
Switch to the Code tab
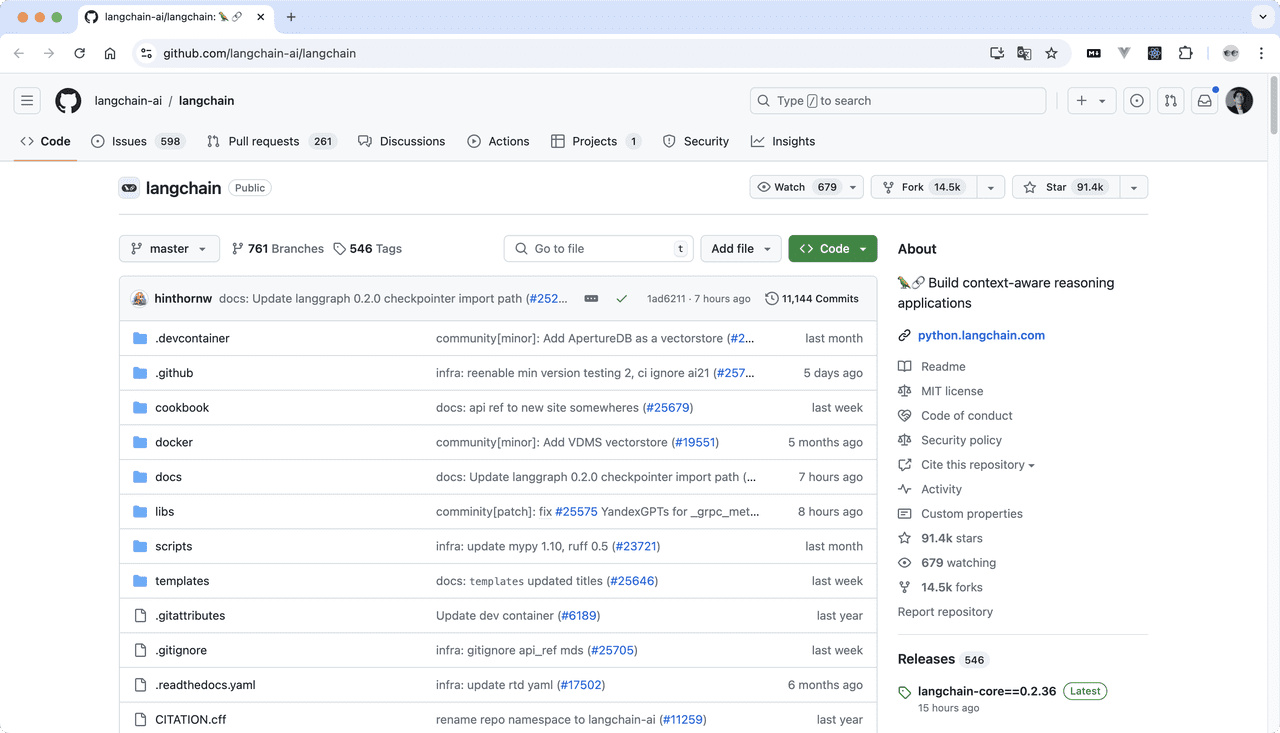click(45, 141)
